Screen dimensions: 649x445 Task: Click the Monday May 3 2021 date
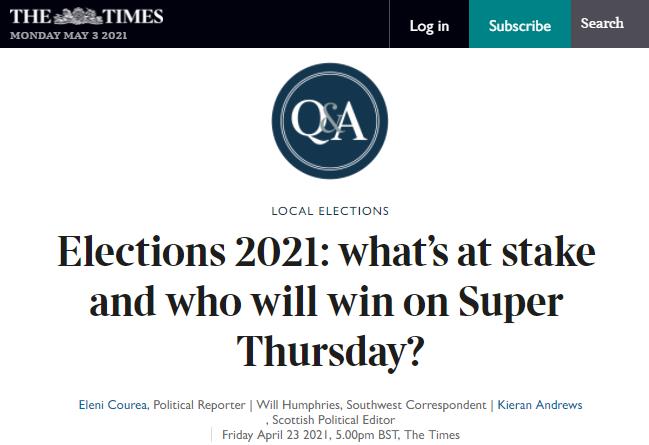69,36
